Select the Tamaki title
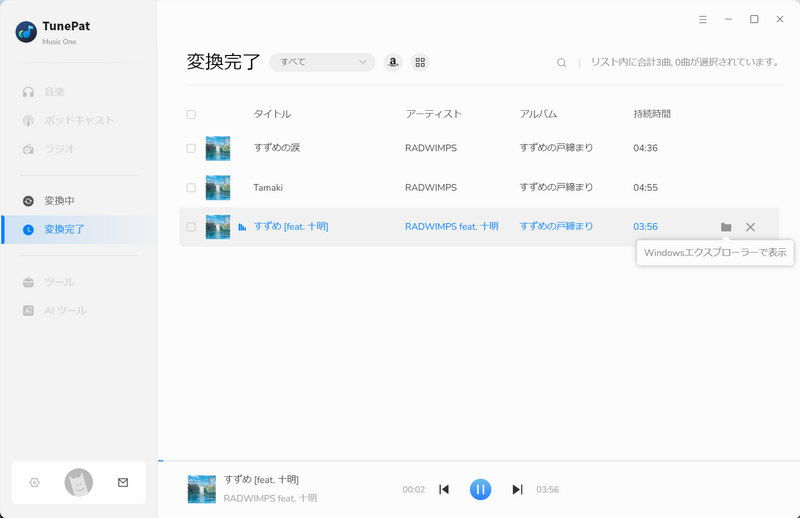The width and height of the screenshot is (800, 518). (268, 188)
